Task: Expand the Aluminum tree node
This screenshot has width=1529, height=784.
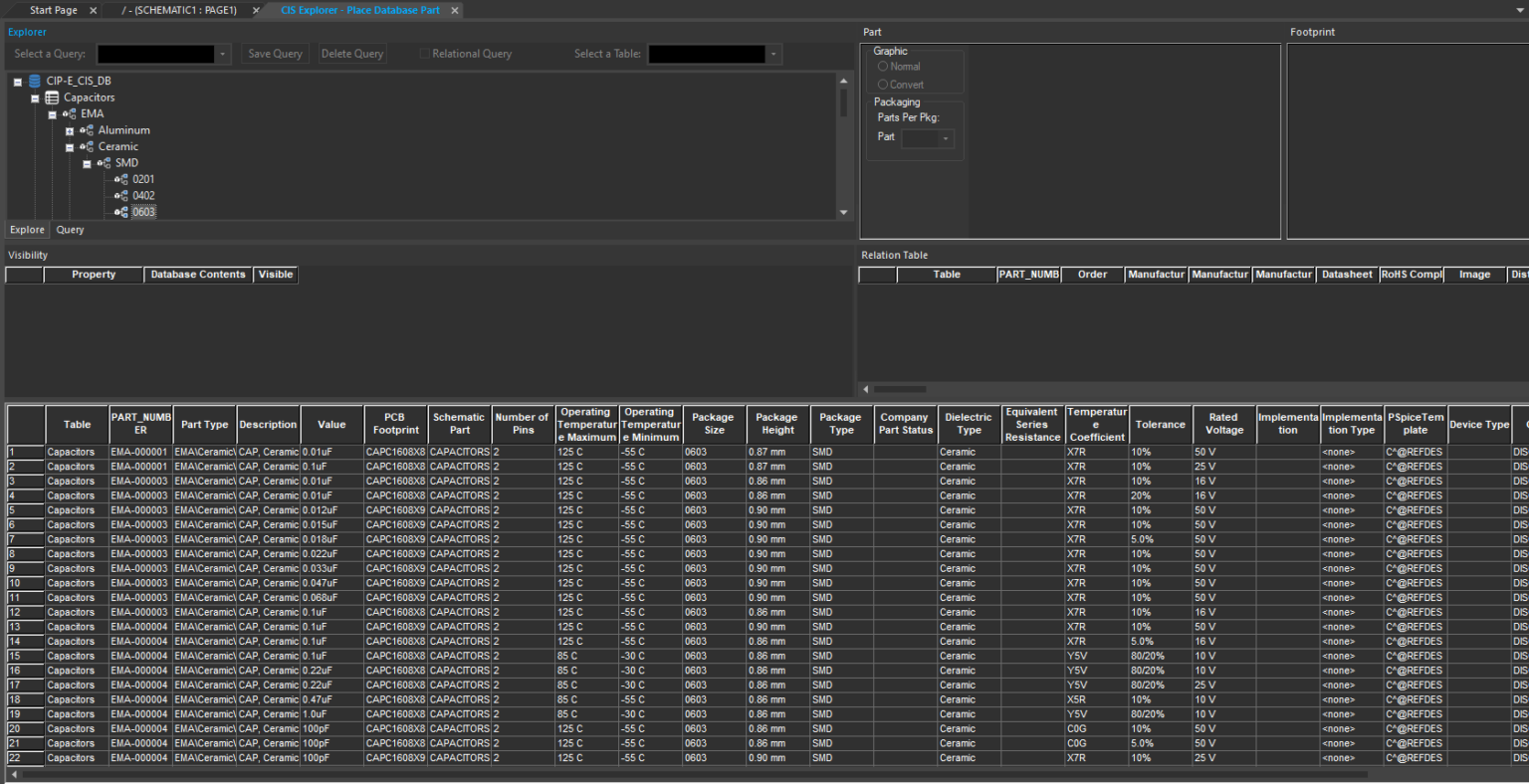Action: click(x=69, y=130)
